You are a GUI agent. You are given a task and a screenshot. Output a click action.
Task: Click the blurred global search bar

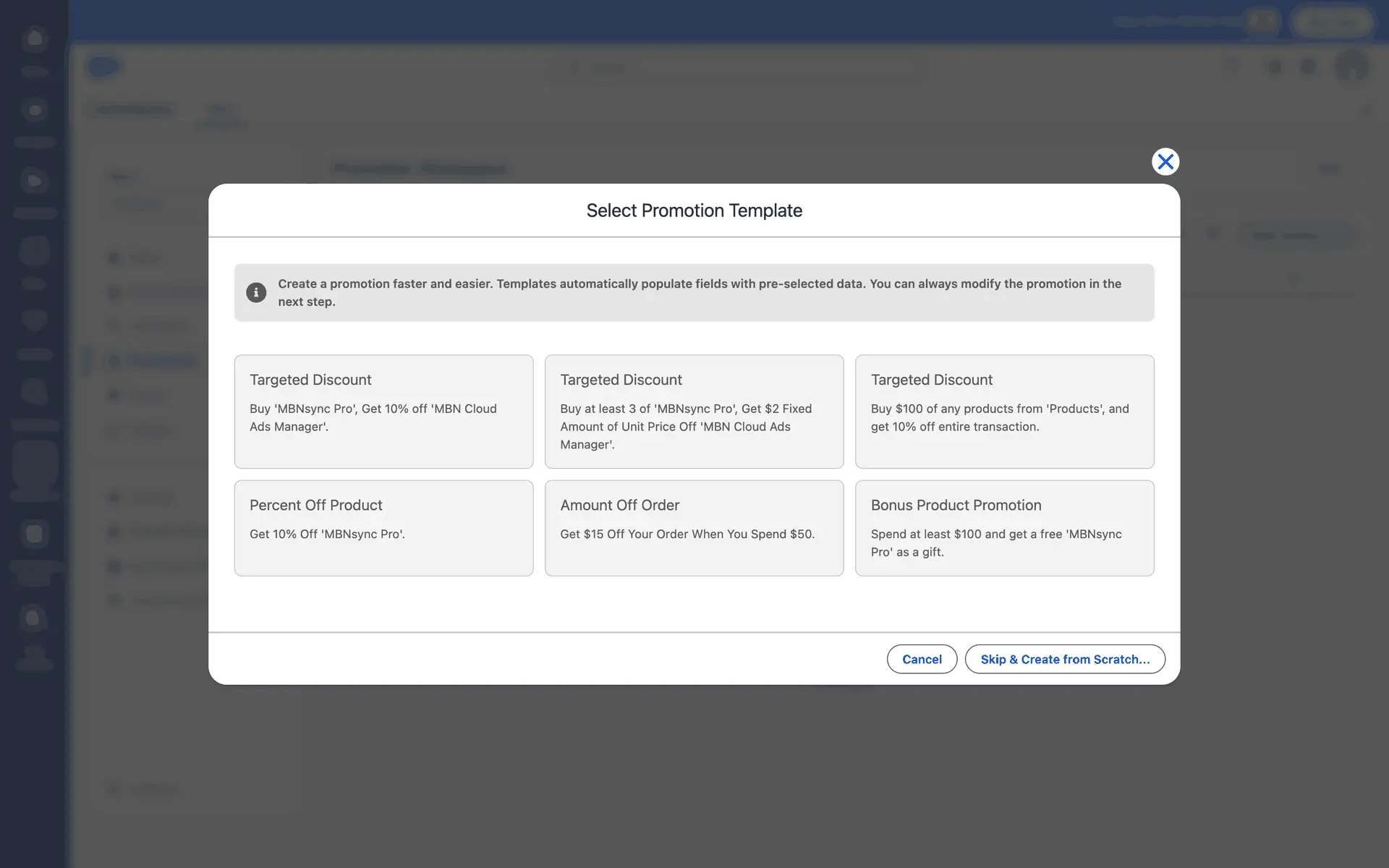[x=738, y=68]
